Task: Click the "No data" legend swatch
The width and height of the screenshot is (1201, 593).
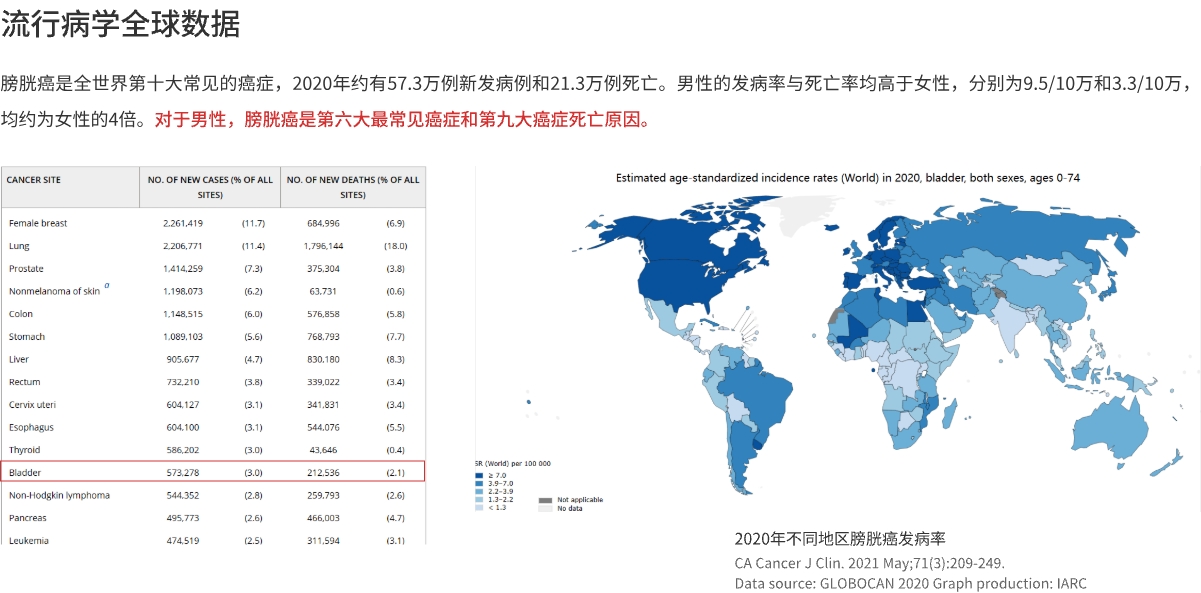Action: 545,508
